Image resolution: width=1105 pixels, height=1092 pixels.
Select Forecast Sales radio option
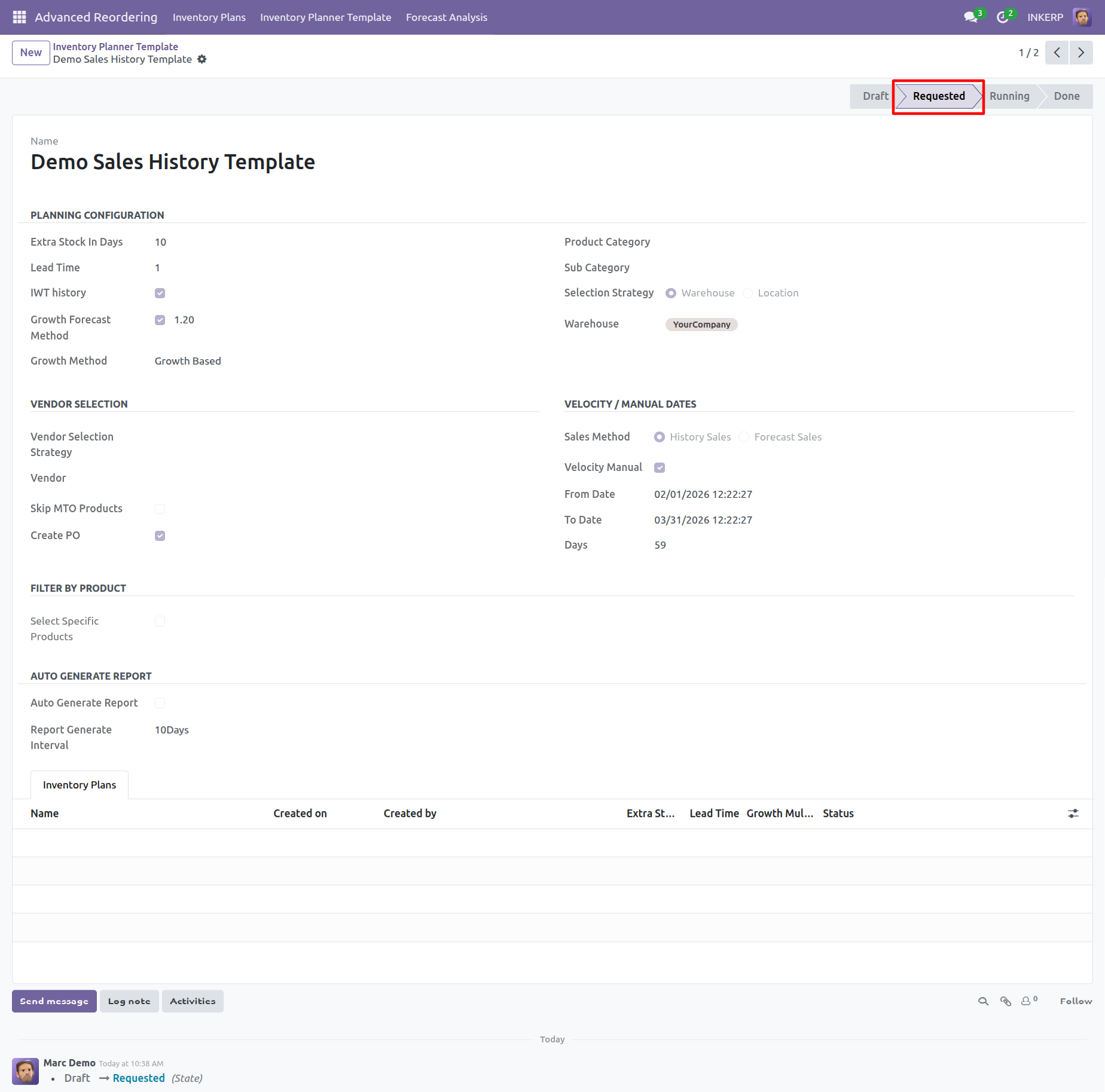tap(744, 437)
